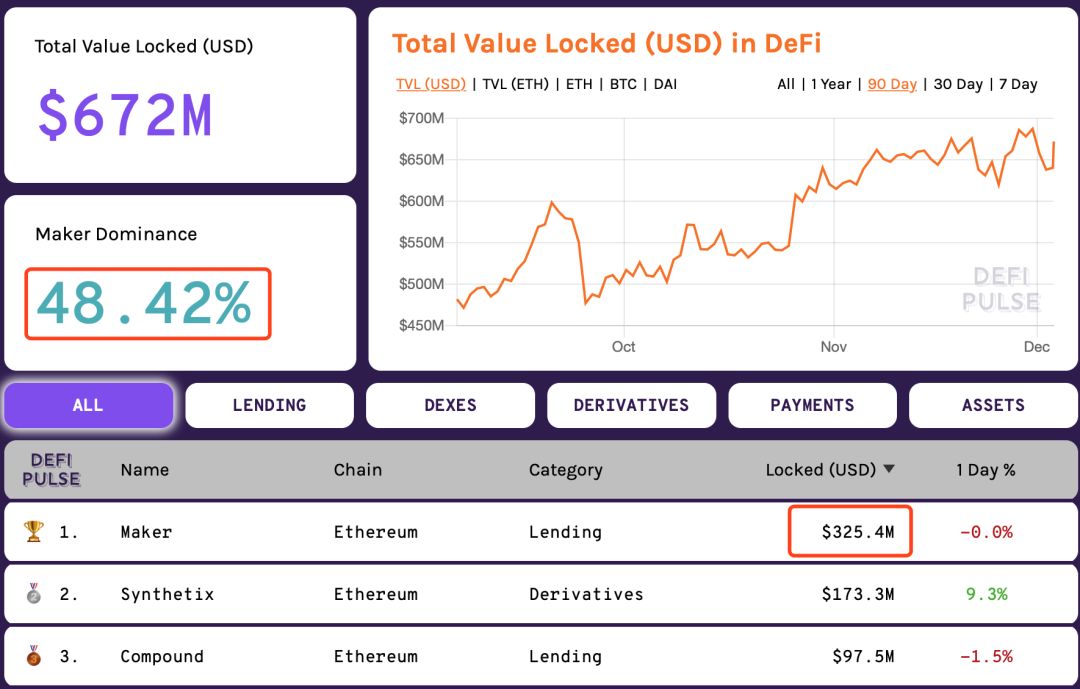The width and height of the screenshot is (1080, 689).
Task: Click rank number 2. in Synthetix row
Action: pyautogui.click(x=68, y=594)
